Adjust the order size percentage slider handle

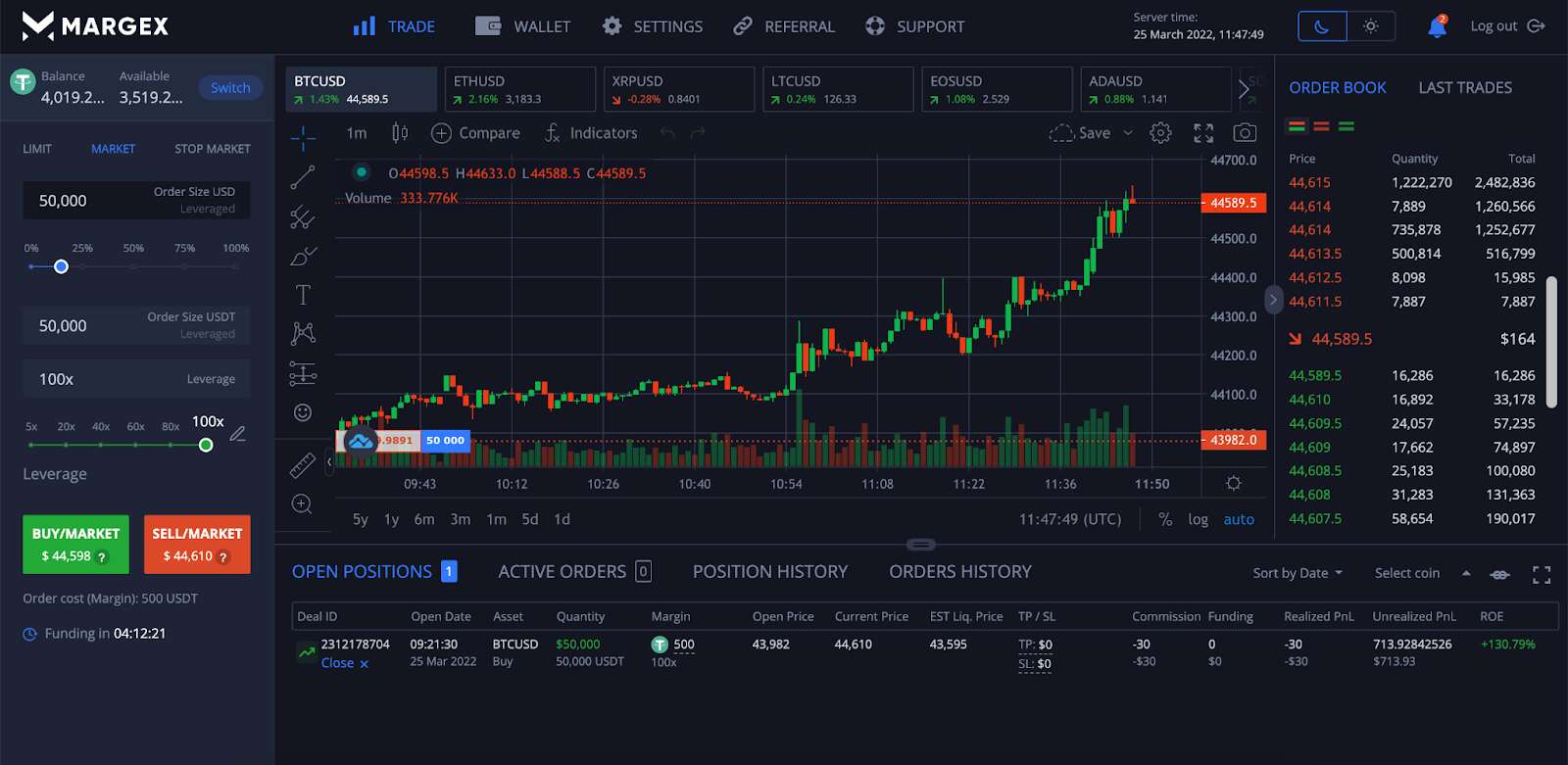pyautogui.click(x=61, y=266)
